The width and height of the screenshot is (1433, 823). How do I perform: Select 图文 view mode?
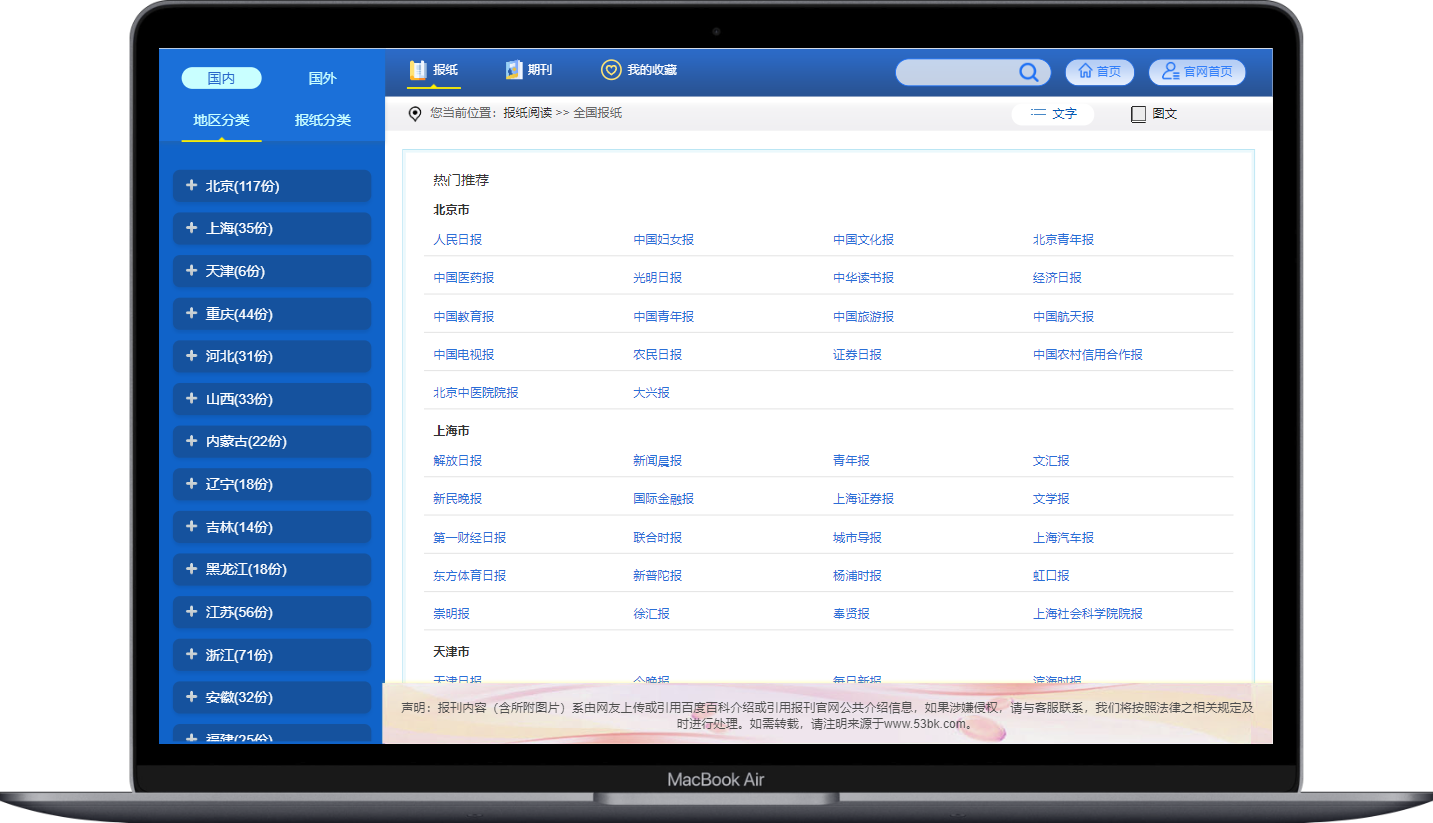pyautogui.click(x=1154, y=114)
